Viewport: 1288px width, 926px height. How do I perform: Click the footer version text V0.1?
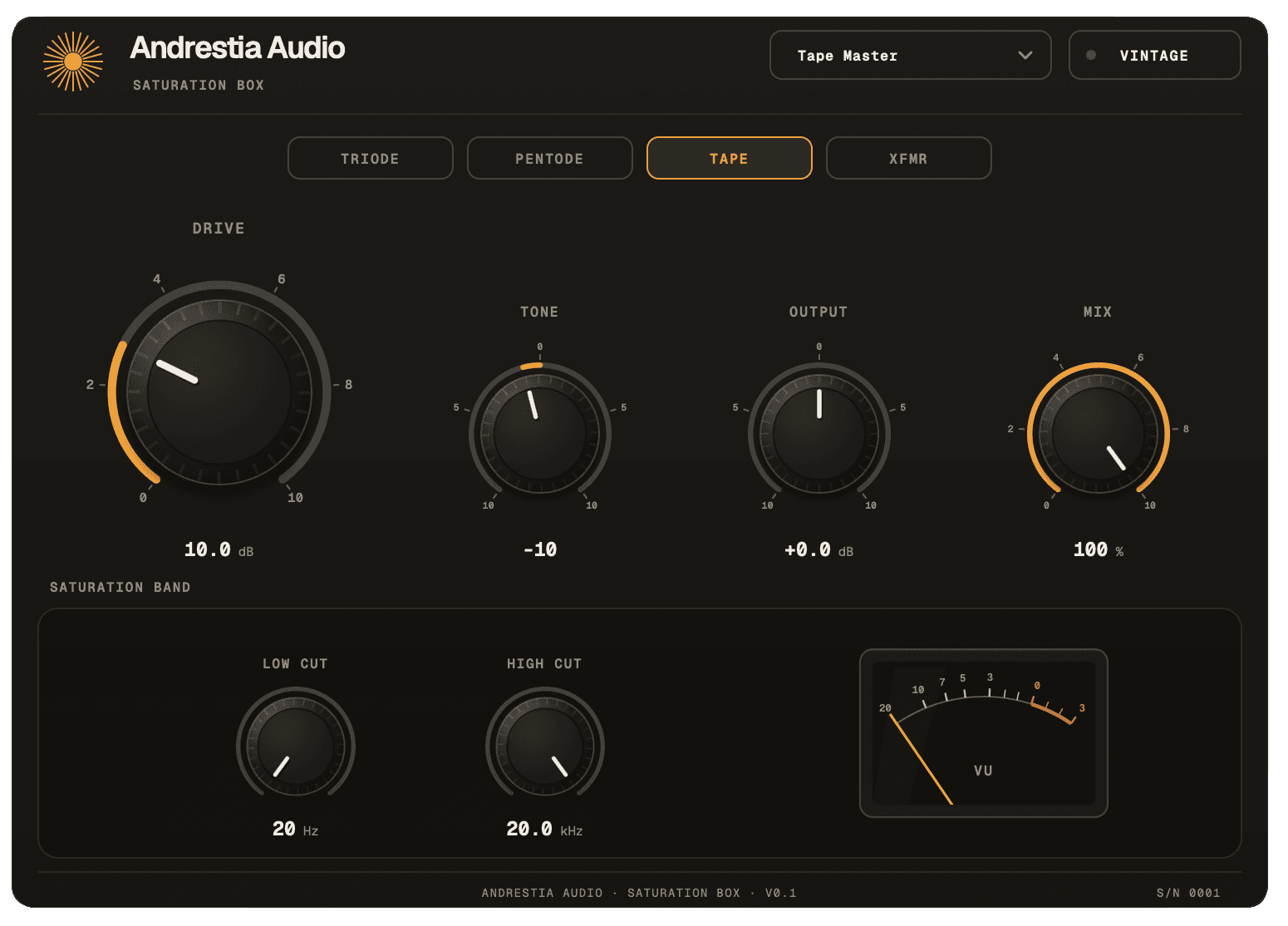click(x=781, y=894)
